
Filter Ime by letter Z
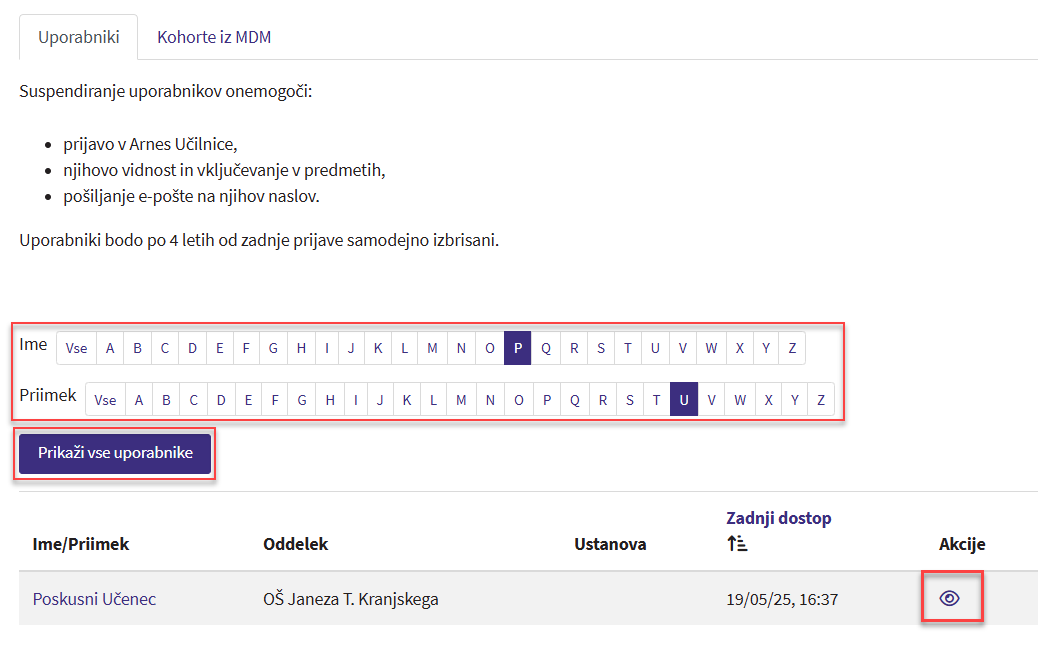click(792, 348)
